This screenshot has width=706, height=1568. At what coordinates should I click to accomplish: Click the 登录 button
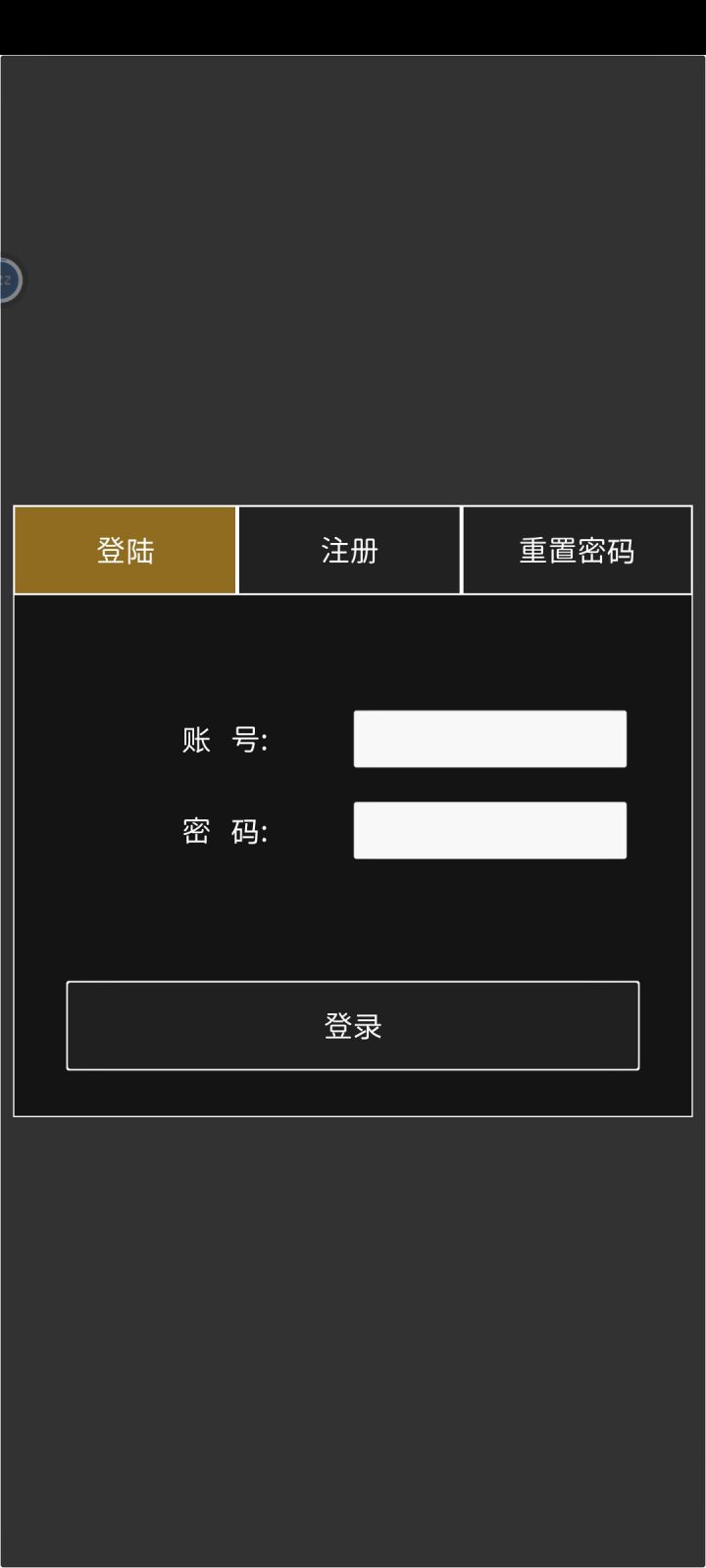353,1025
